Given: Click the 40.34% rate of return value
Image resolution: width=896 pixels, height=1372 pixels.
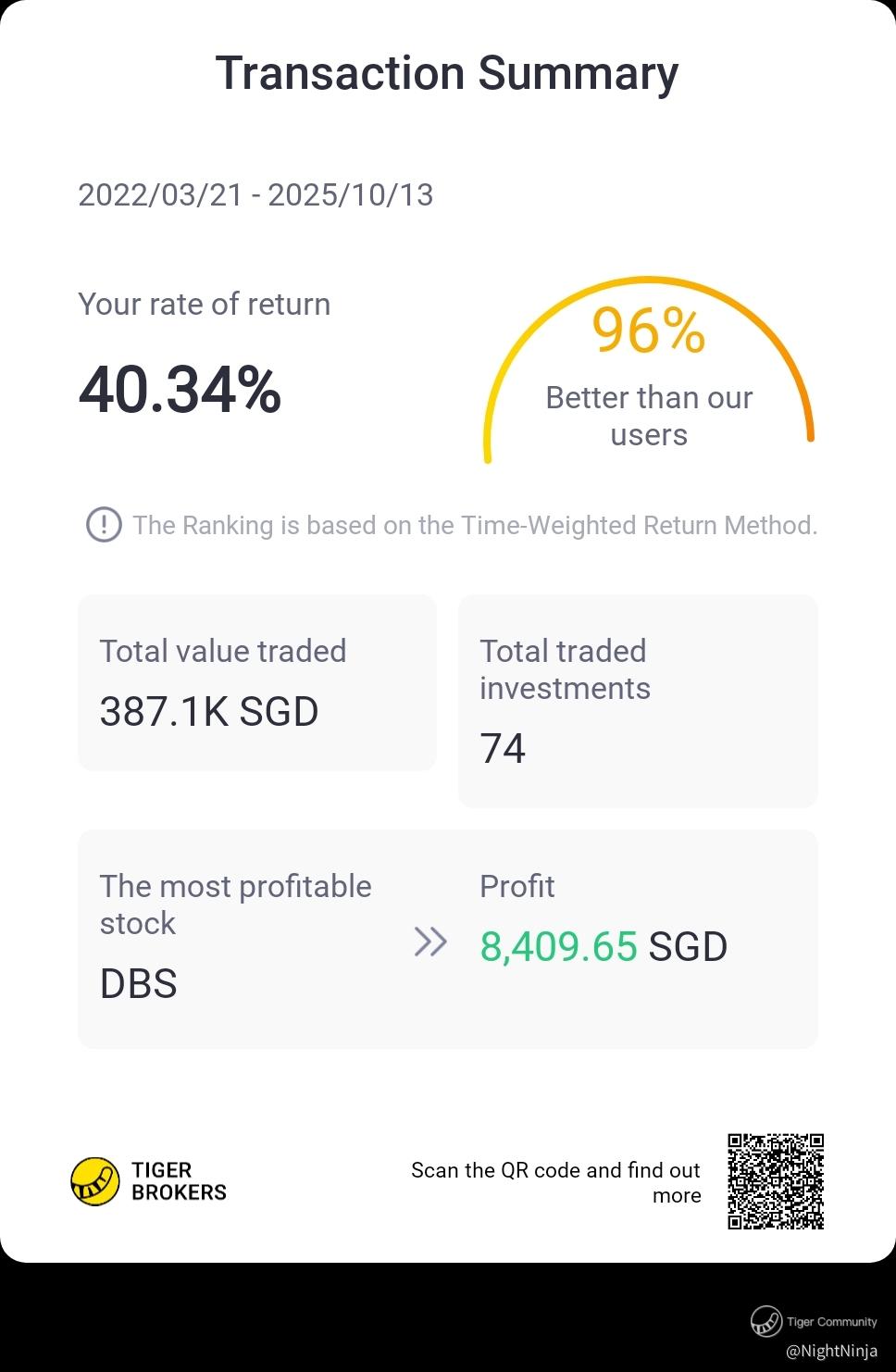Looking at the screenshot, I should [180, 390].
